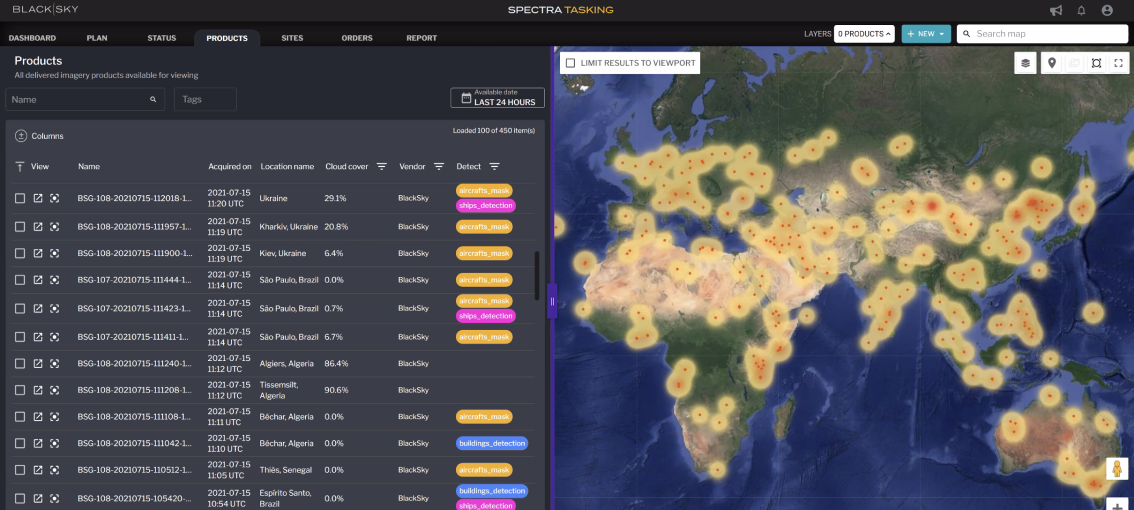Open the notifications bell icon
This screenshot has width=1134, height=510.
pos(1081,10)
